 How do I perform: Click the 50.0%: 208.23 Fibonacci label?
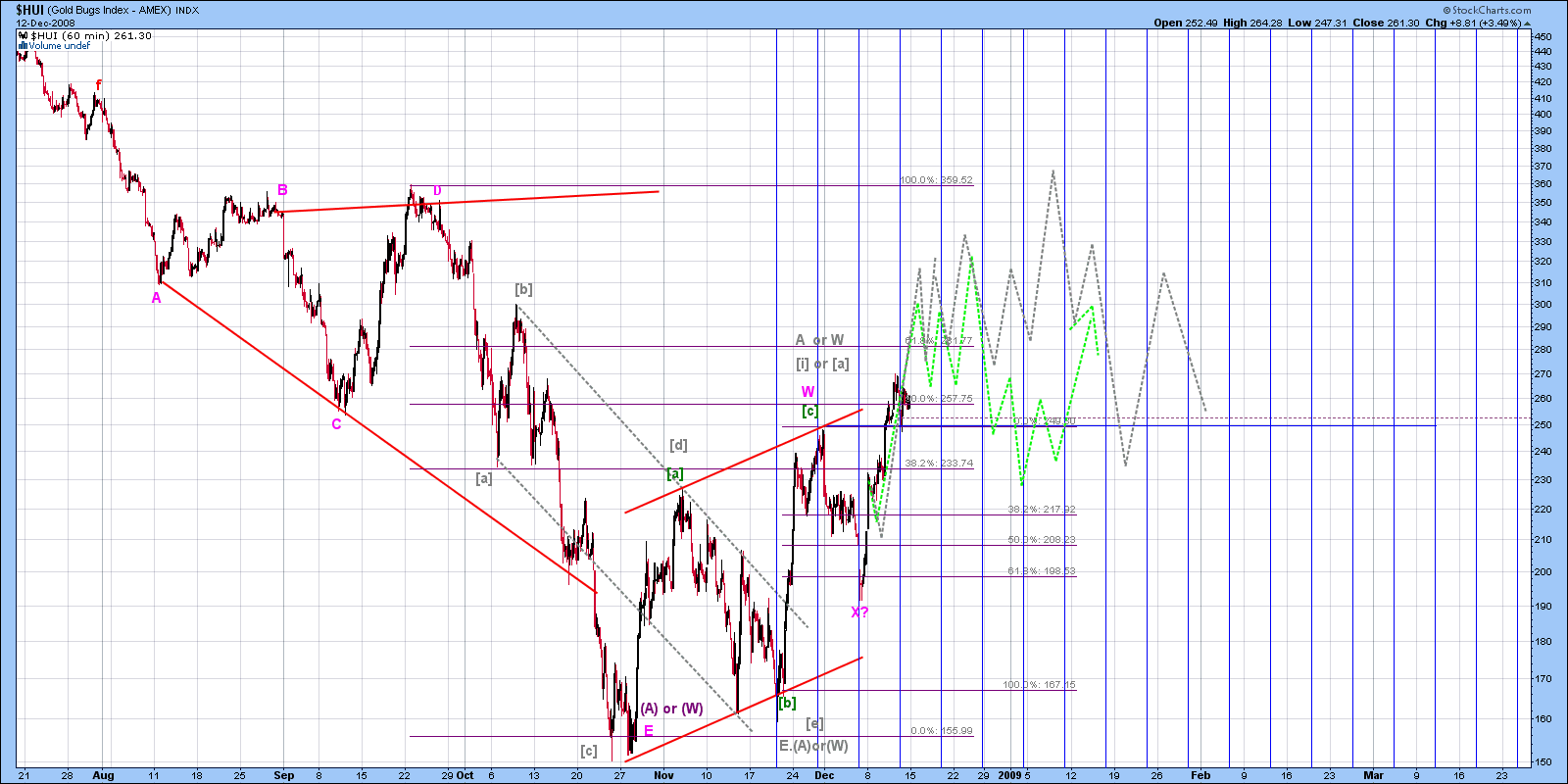(x=1042, y=540)
